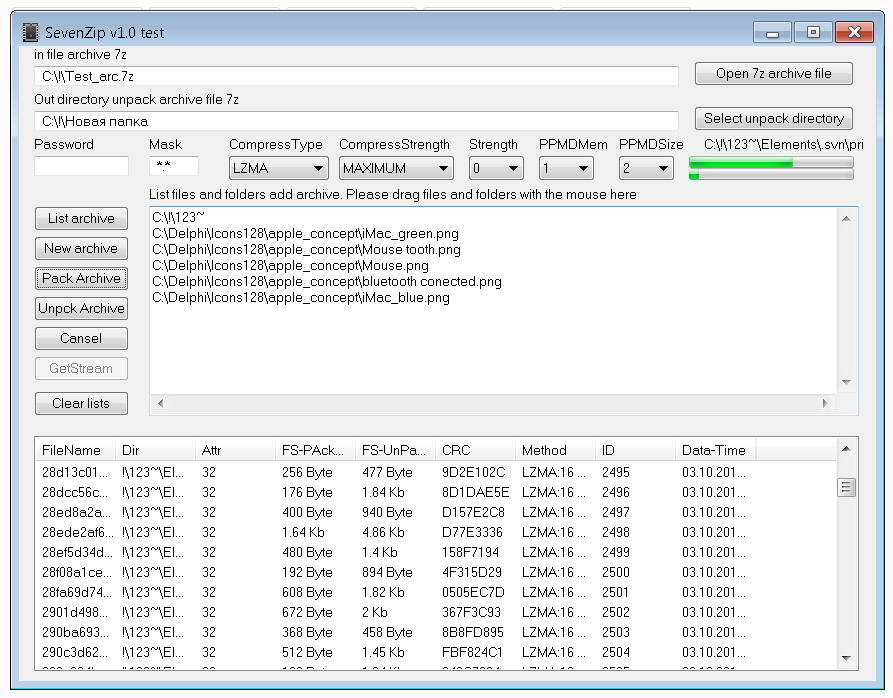Click the New archive button
893x698 pixels.
click(81, 248)
